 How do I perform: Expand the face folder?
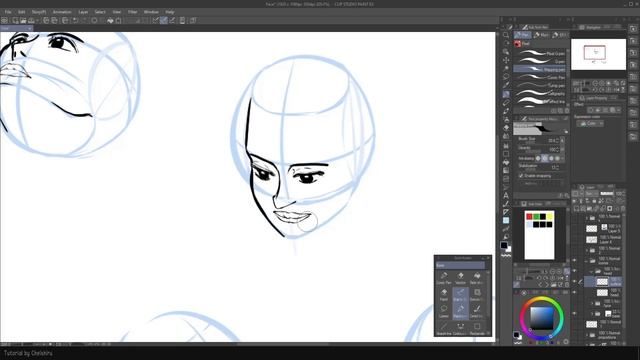(592, 303)
